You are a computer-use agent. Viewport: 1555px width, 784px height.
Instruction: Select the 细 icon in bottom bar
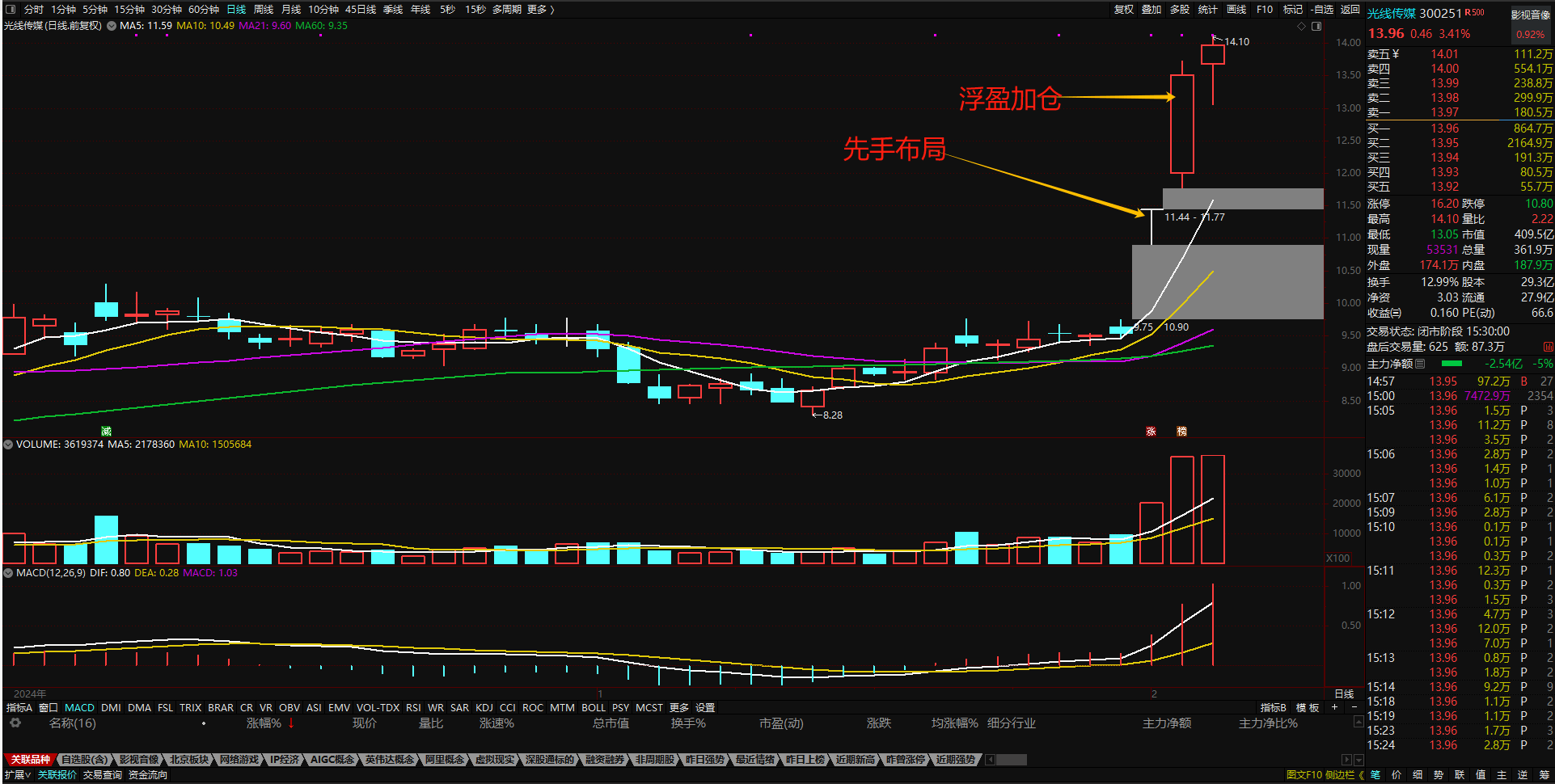[x=1418, y=774]
